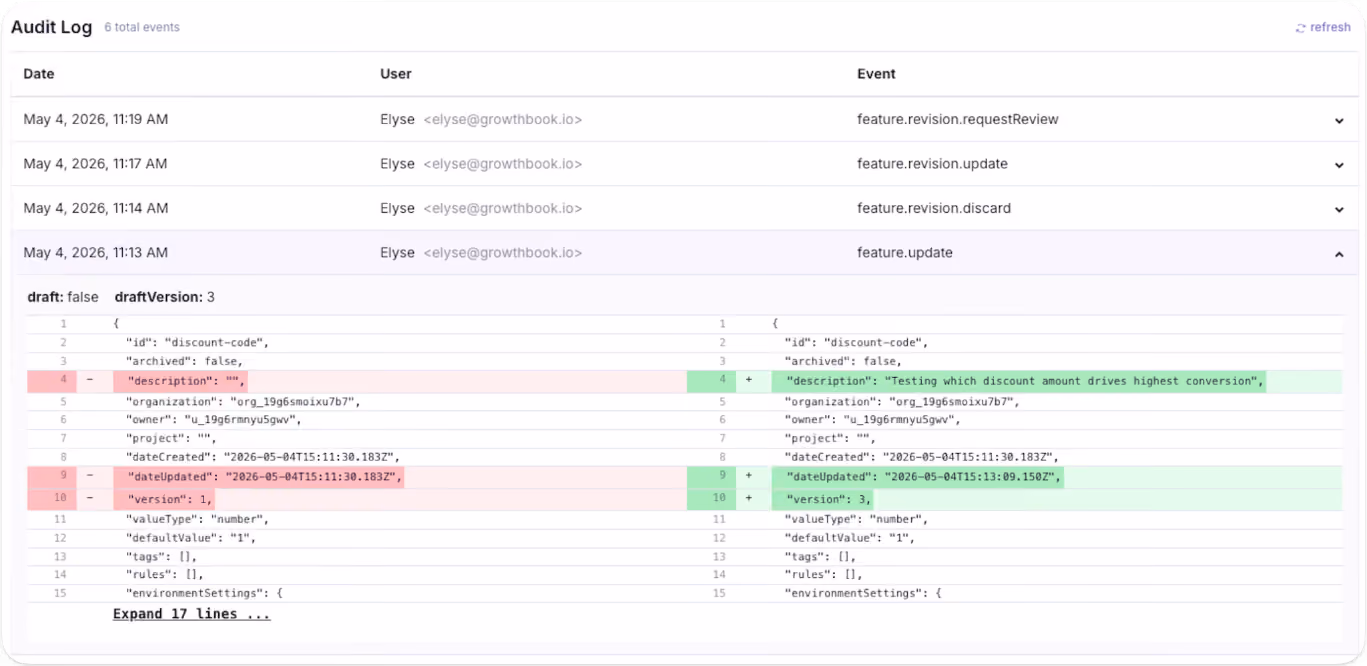Click the right pane defaultValue line
Viewport: 1367px width, 666px height.
click(849, 538)
